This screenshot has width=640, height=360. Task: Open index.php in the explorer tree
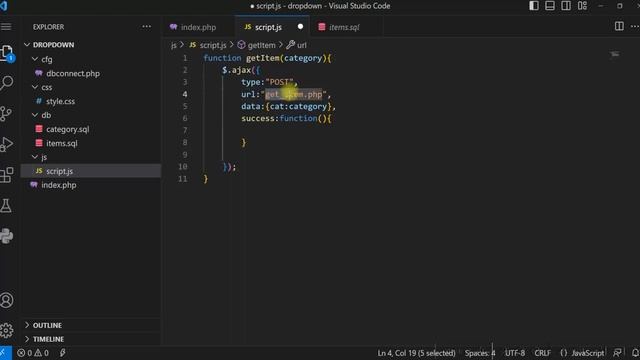(x=91, y=185)
